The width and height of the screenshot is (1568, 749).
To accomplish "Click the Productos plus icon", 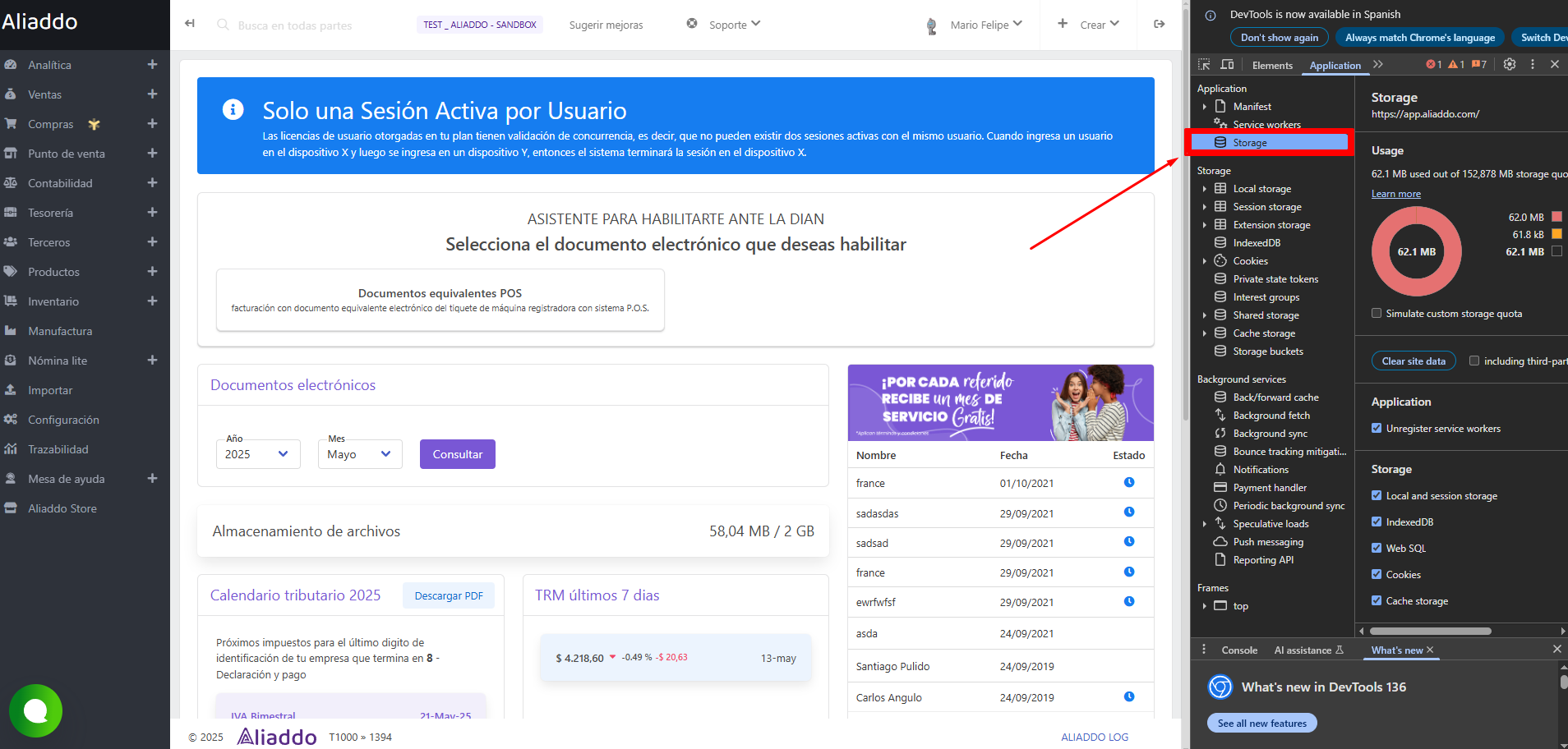I will (x=152, y=271).
